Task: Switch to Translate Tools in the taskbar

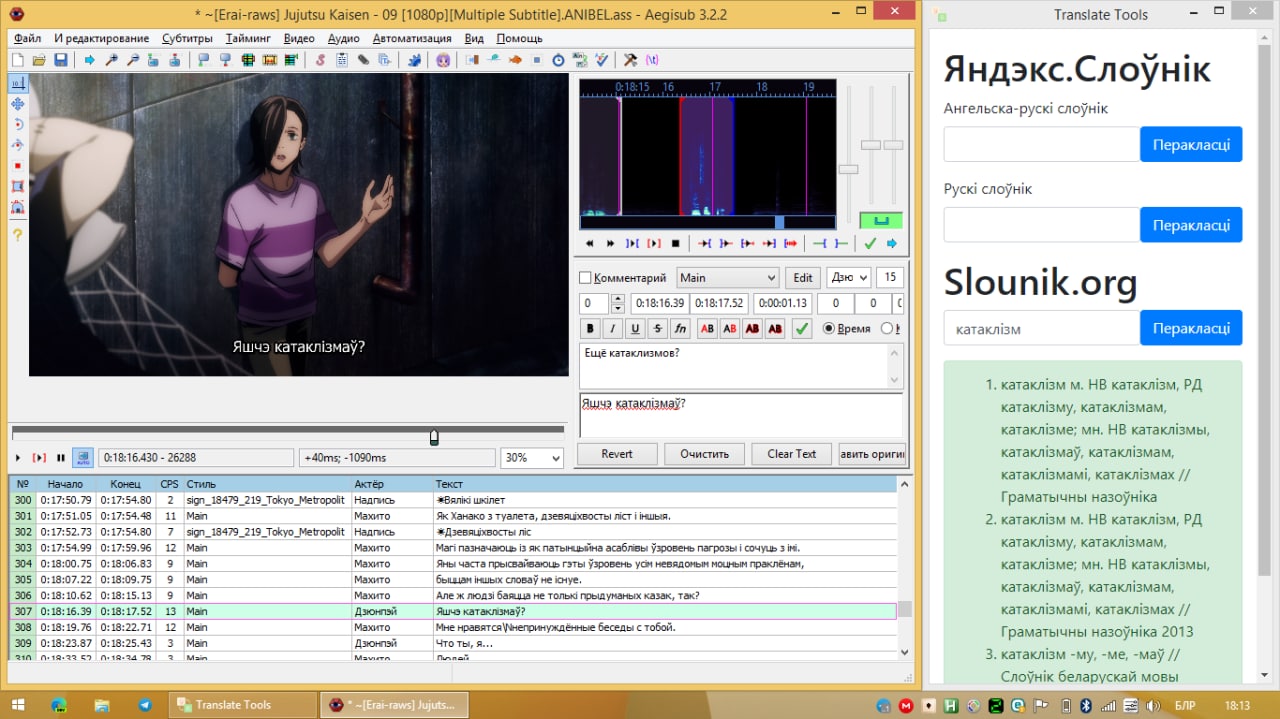Action: coord(240,704)
